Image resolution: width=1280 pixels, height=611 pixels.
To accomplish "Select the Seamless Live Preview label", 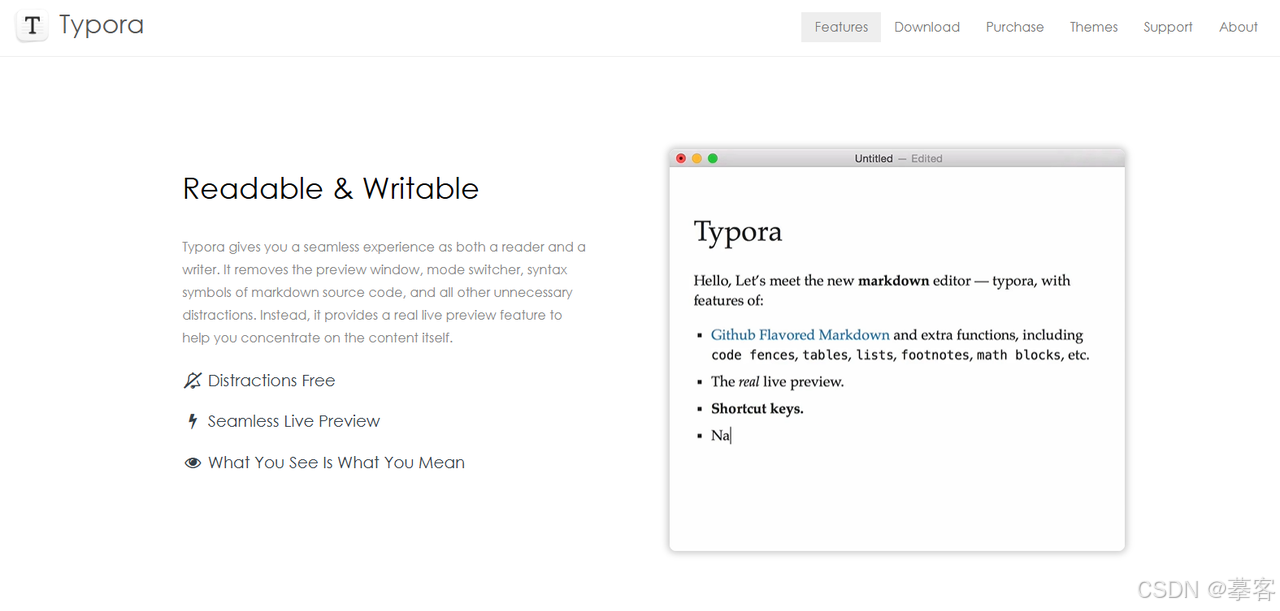I will 294,422.
